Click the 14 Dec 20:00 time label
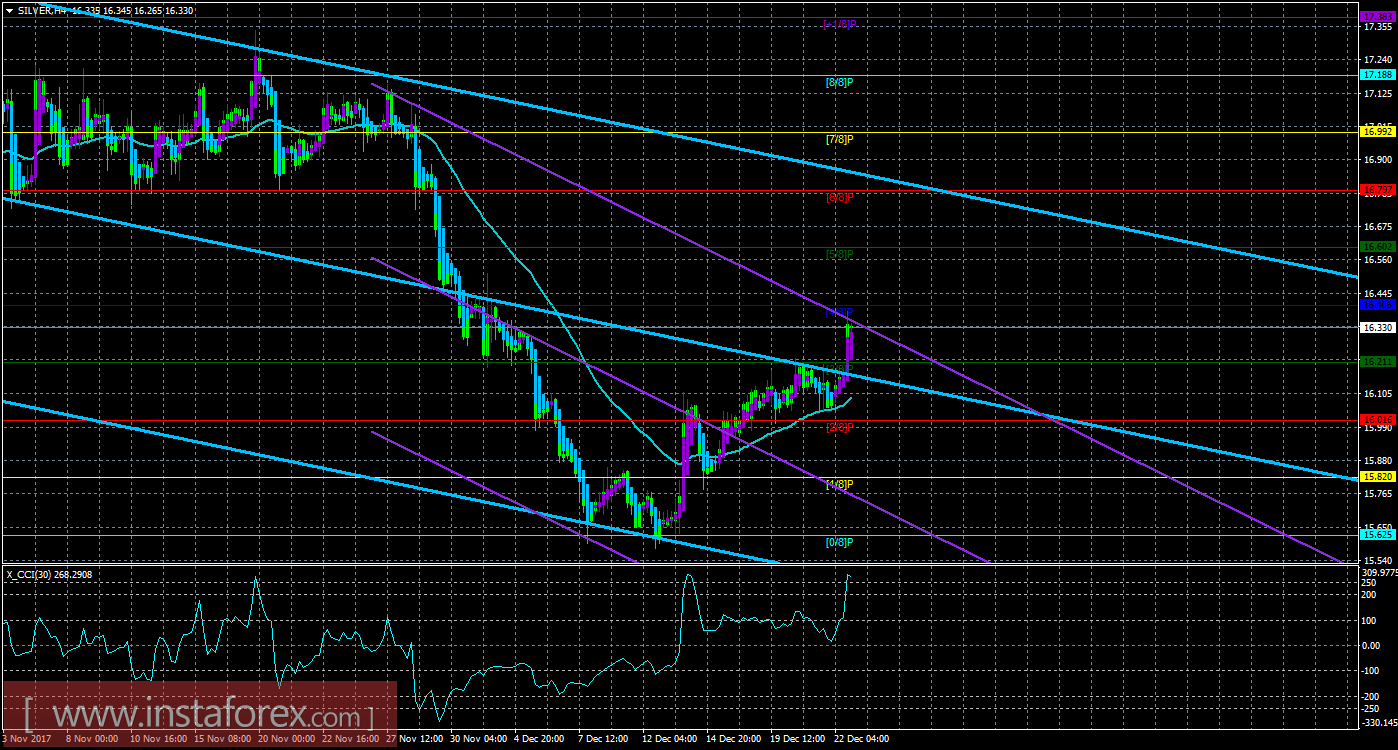Screen dimensions: 1398x750 pyautogui.click(x=734, y=739)
